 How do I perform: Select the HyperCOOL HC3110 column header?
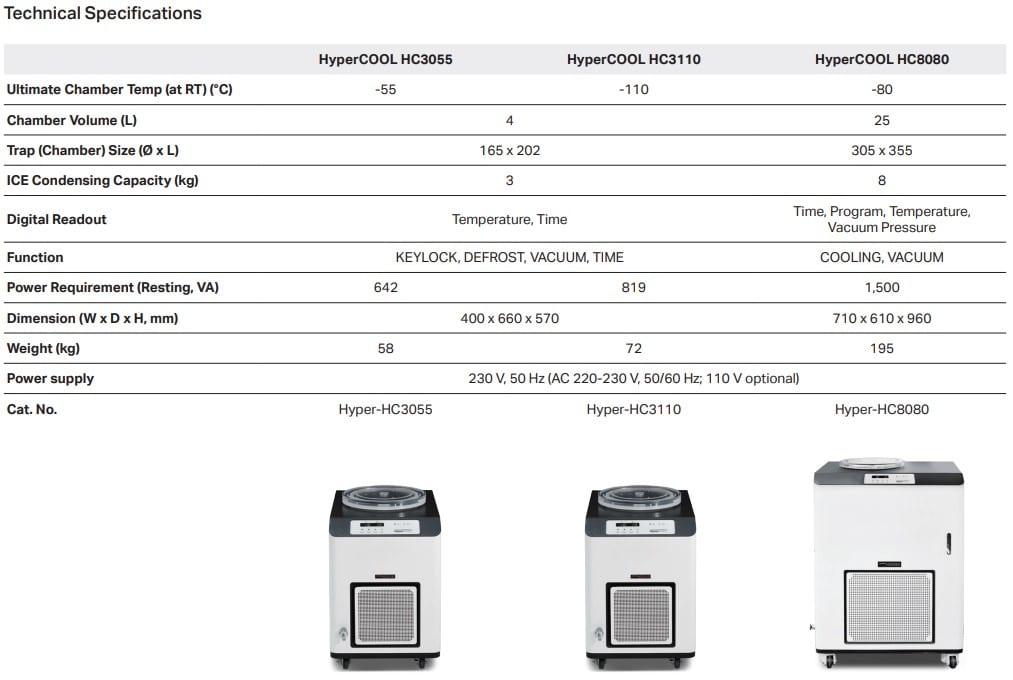[633, 60]
